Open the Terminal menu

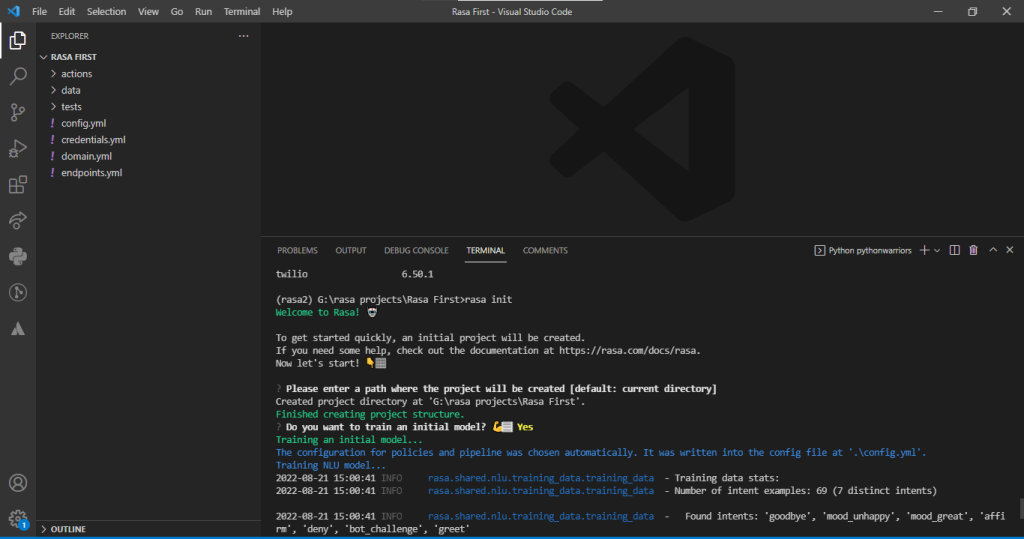[242, 12]
